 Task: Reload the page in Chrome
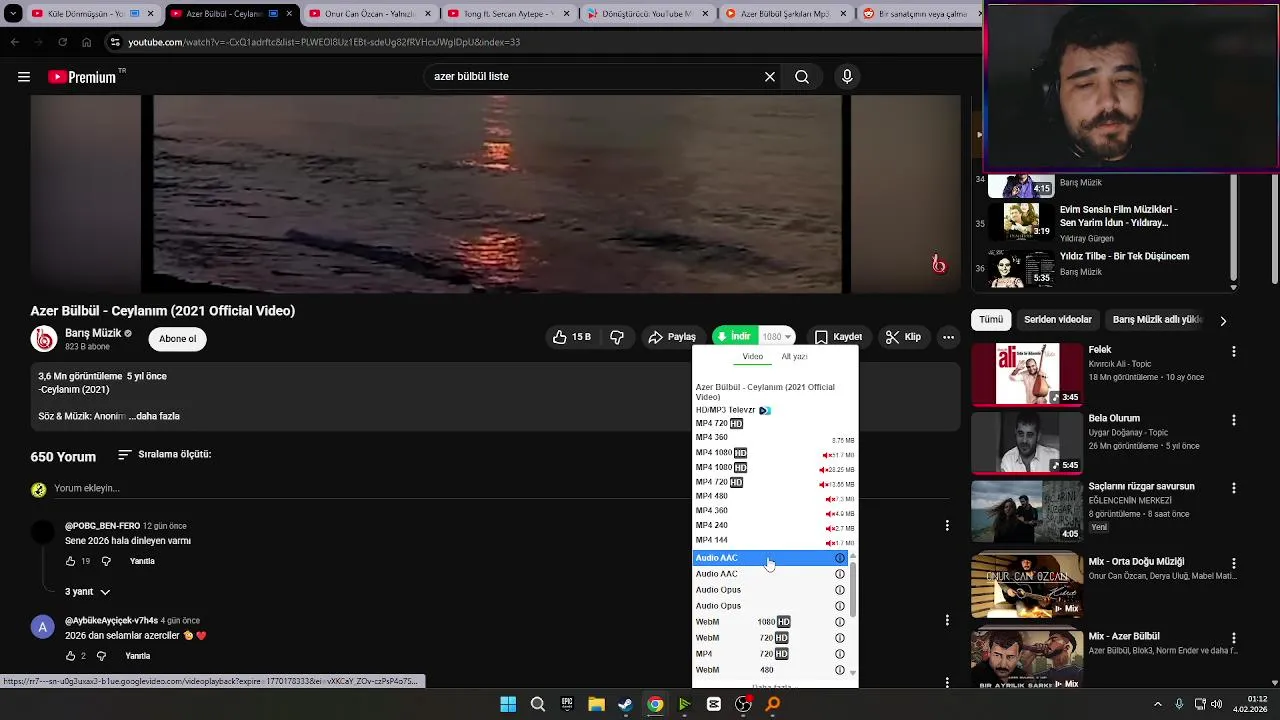coord(62,42)
